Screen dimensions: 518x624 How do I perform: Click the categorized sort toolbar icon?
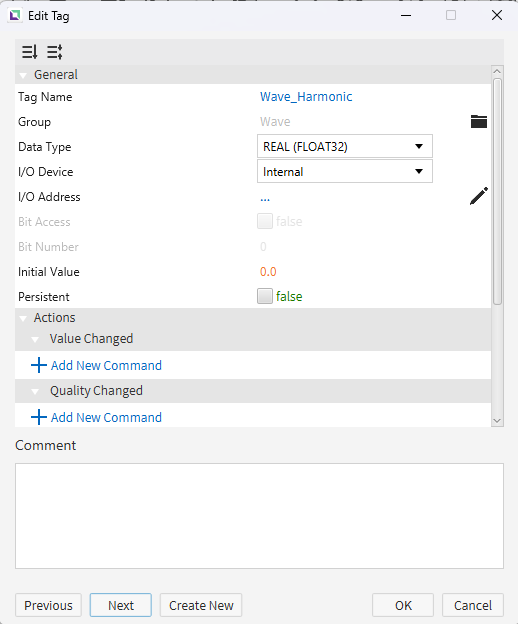[55, 52]
